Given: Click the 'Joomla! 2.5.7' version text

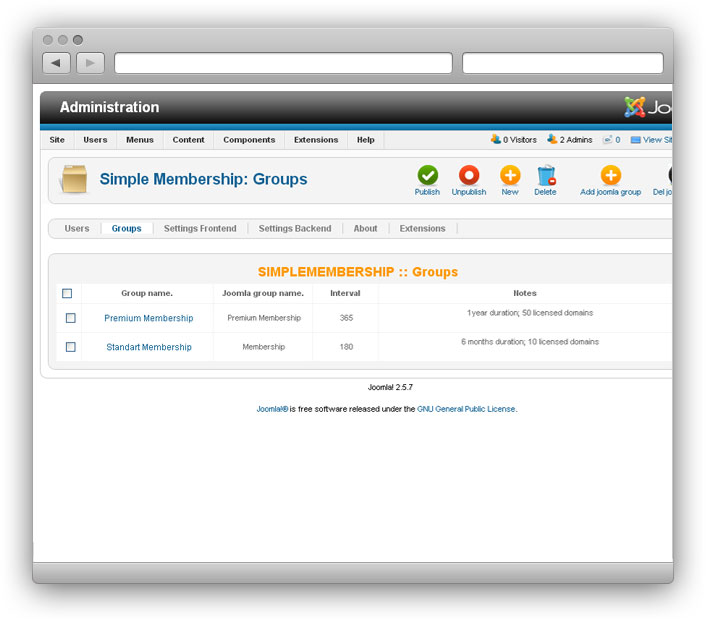Looking at the screenshot, I should click(x=390, y=387).
